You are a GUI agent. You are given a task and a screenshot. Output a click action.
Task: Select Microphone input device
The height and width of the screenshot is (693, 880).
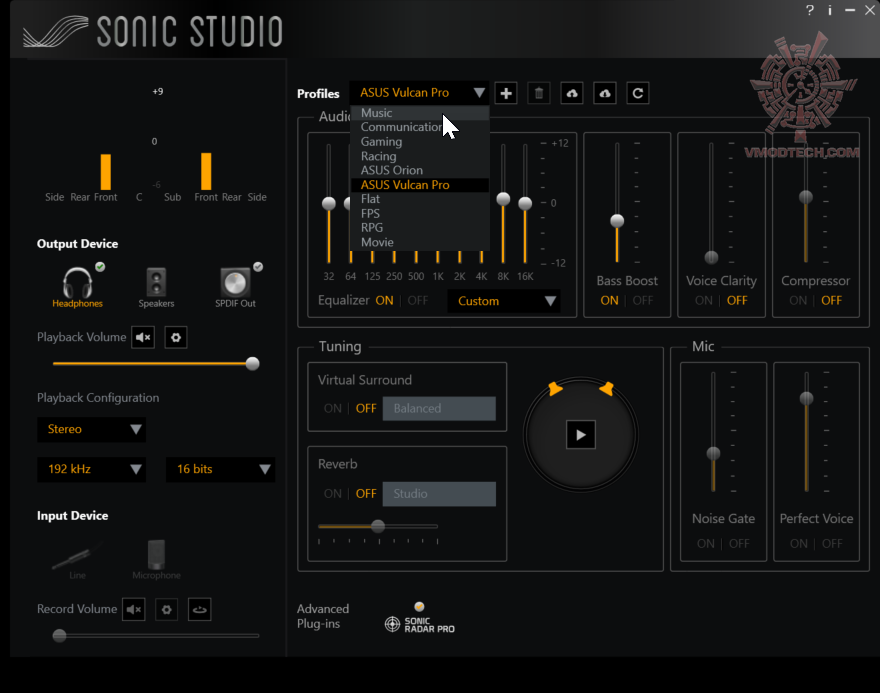[156, 560]
